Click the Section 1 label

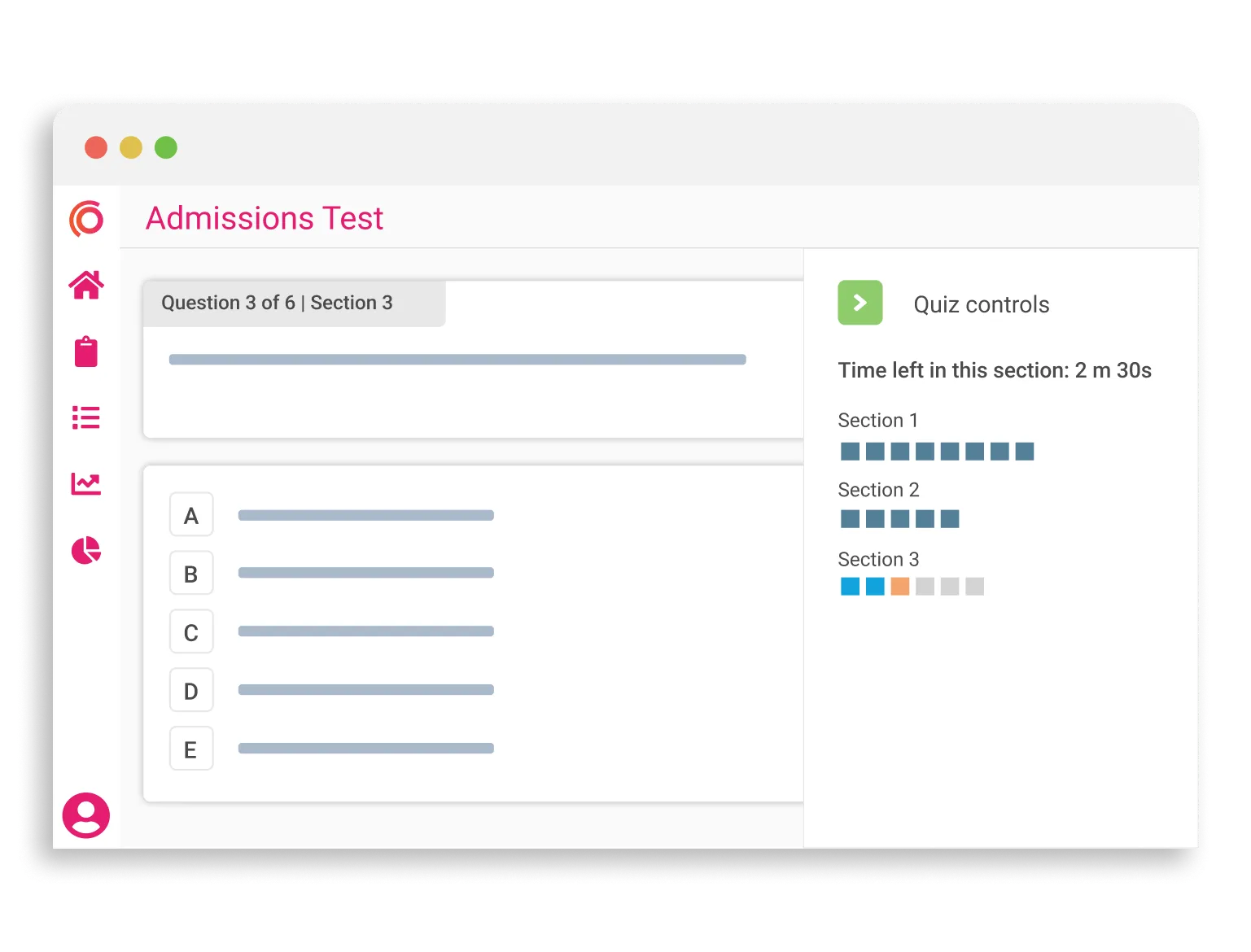(878, 420)
